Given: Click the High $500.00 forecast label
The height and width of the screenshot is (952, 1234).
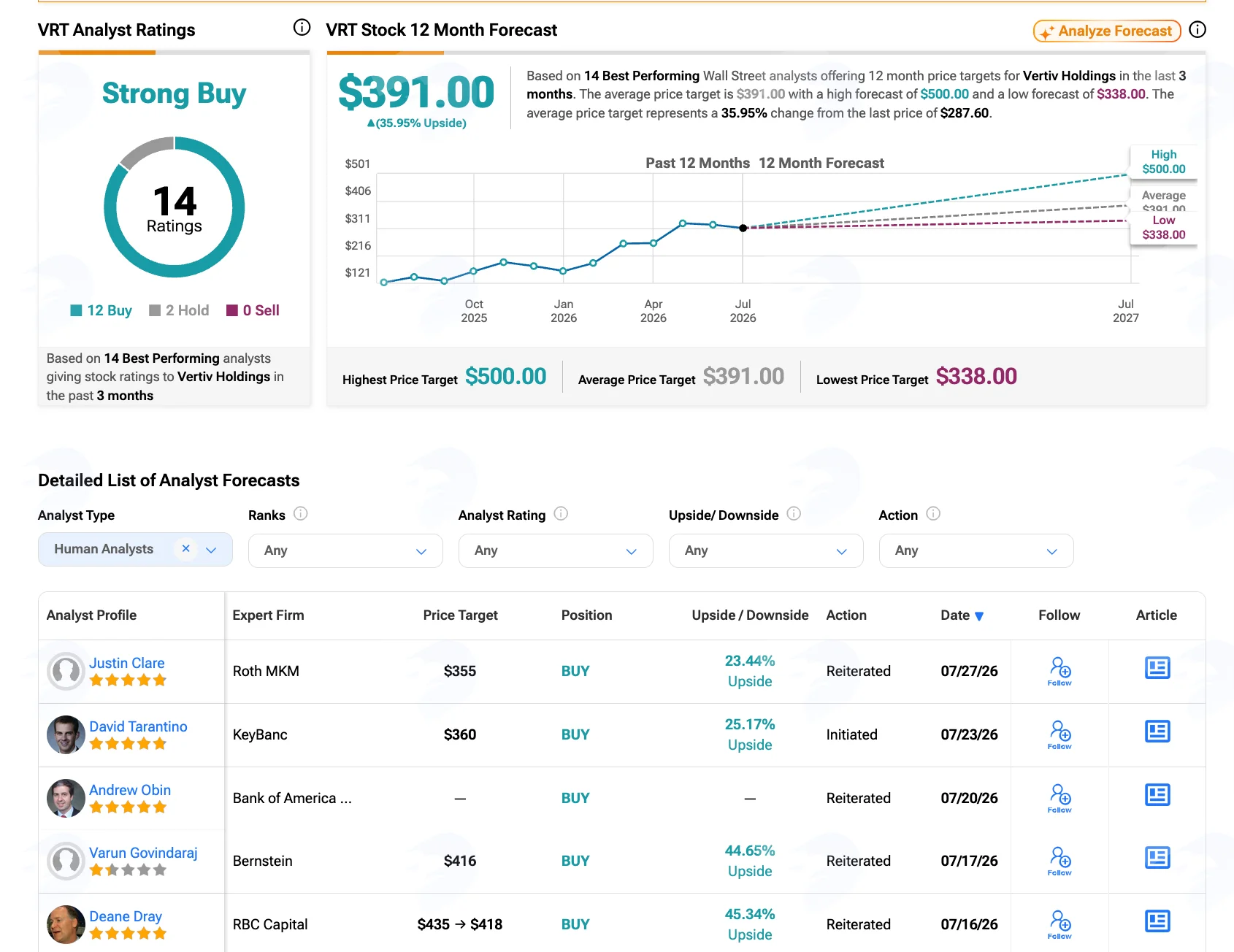Looking at the screenshot, I should 1164,161.
